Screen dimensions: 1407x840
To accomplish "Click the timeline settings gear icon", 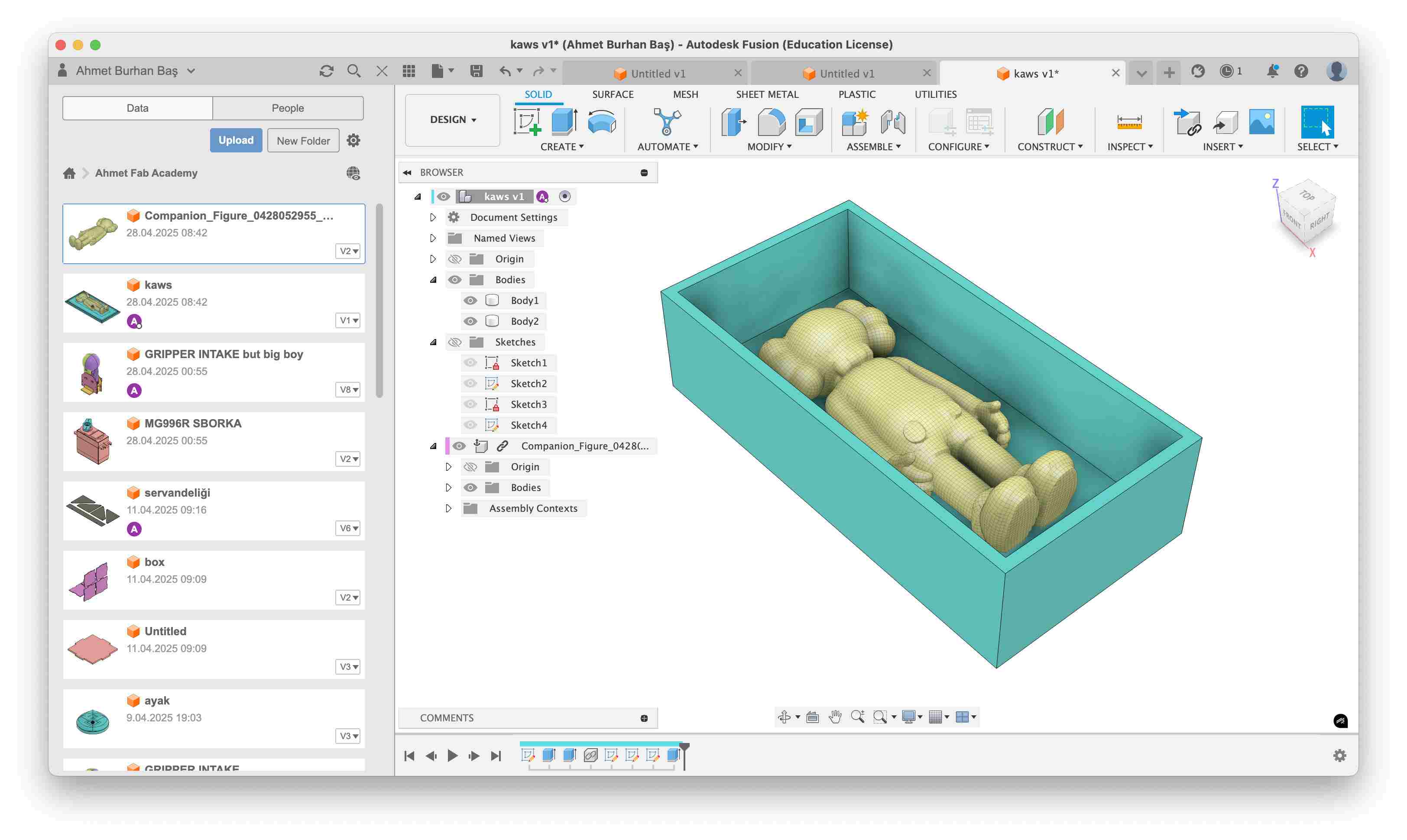I will tap(1339, 756).
